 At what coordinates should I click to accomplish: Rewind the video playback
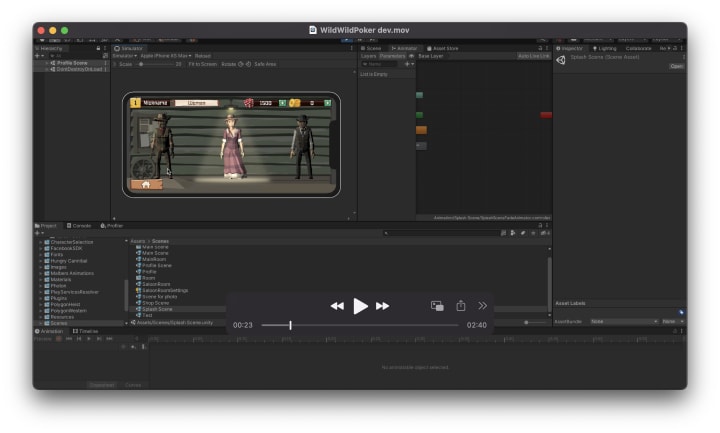click(337, 306)
